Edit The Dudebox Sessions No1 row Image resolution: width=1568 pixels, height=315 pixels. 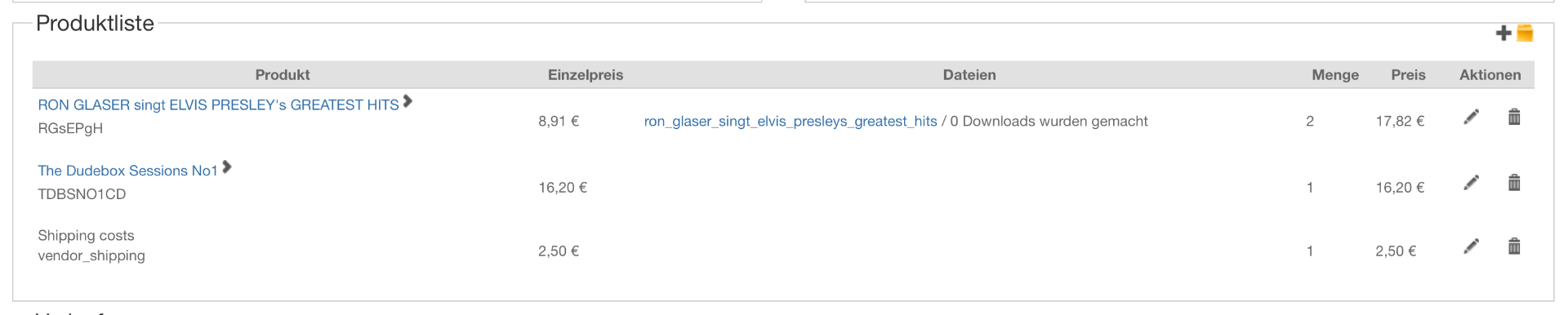(1471, 183)
